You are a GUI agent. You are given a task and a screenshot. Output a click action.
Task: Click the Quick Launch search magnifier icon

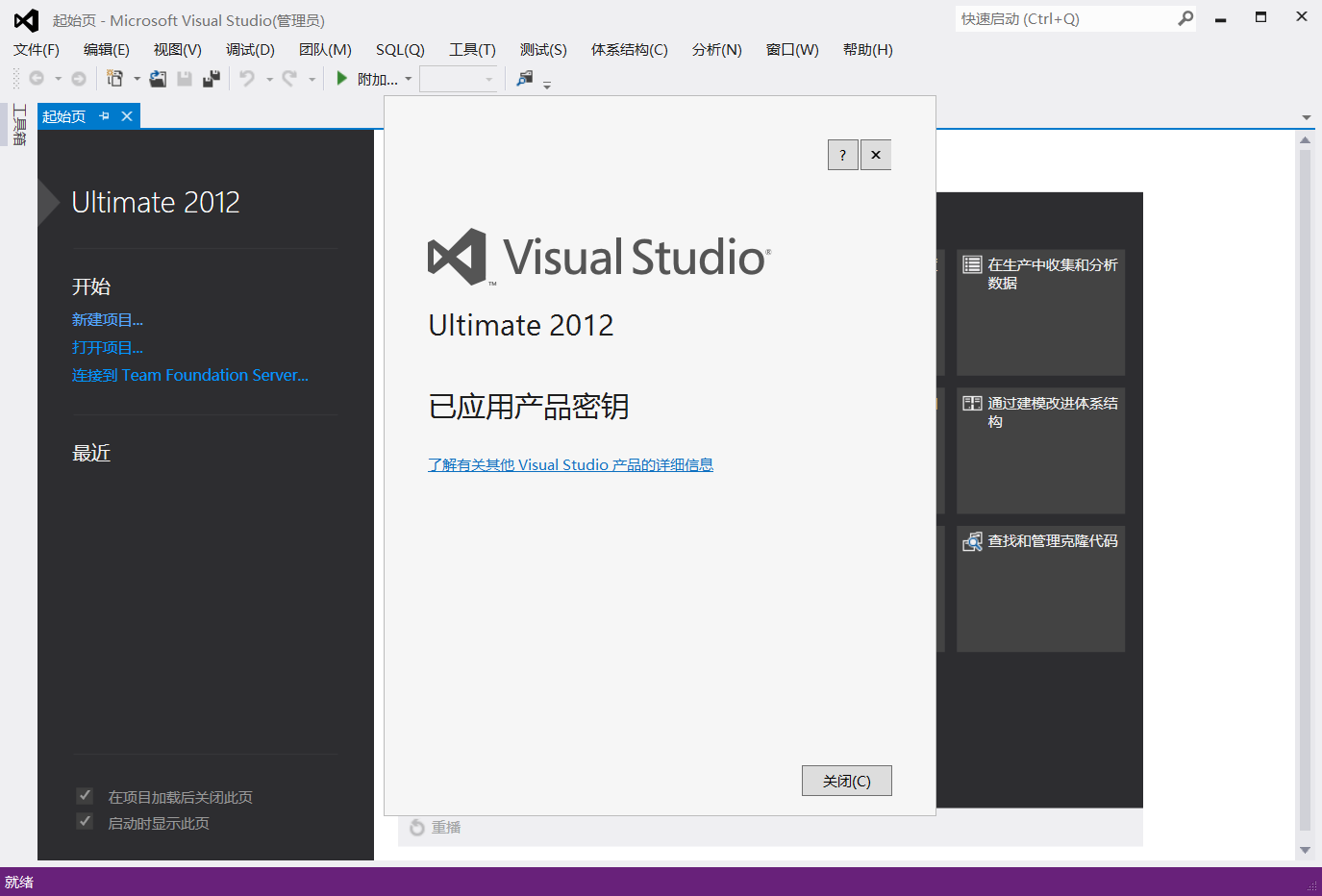1185,18
